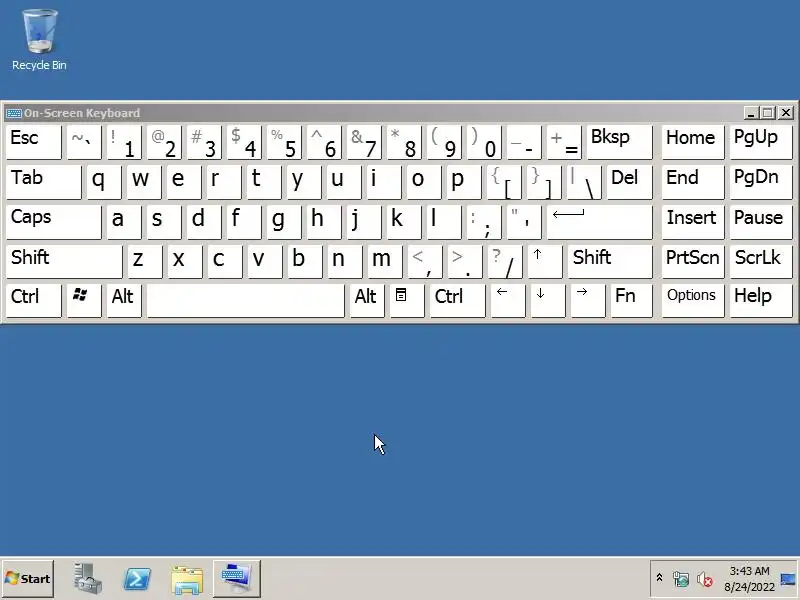The width and height of the screenshot is (800, 600).
Task: Toggle the right Ctrl key
Action: click(457, 301)
